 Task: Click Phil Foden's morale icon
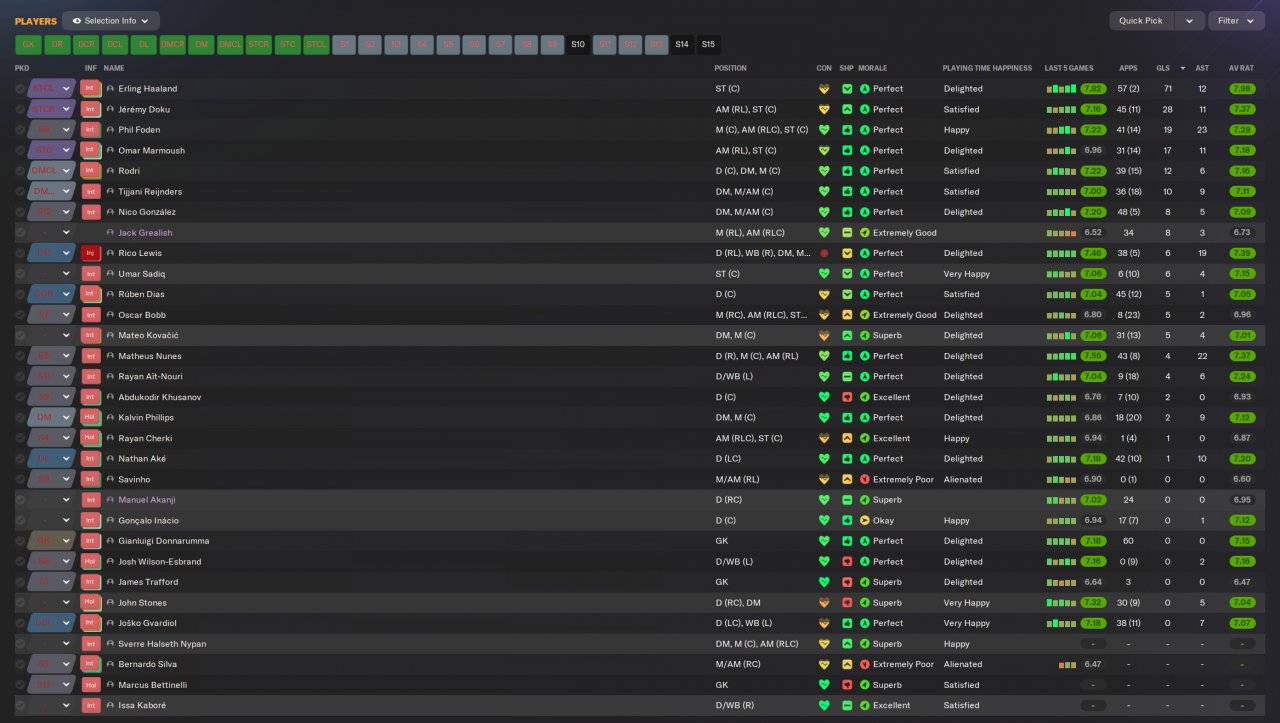tap(865, 130)
